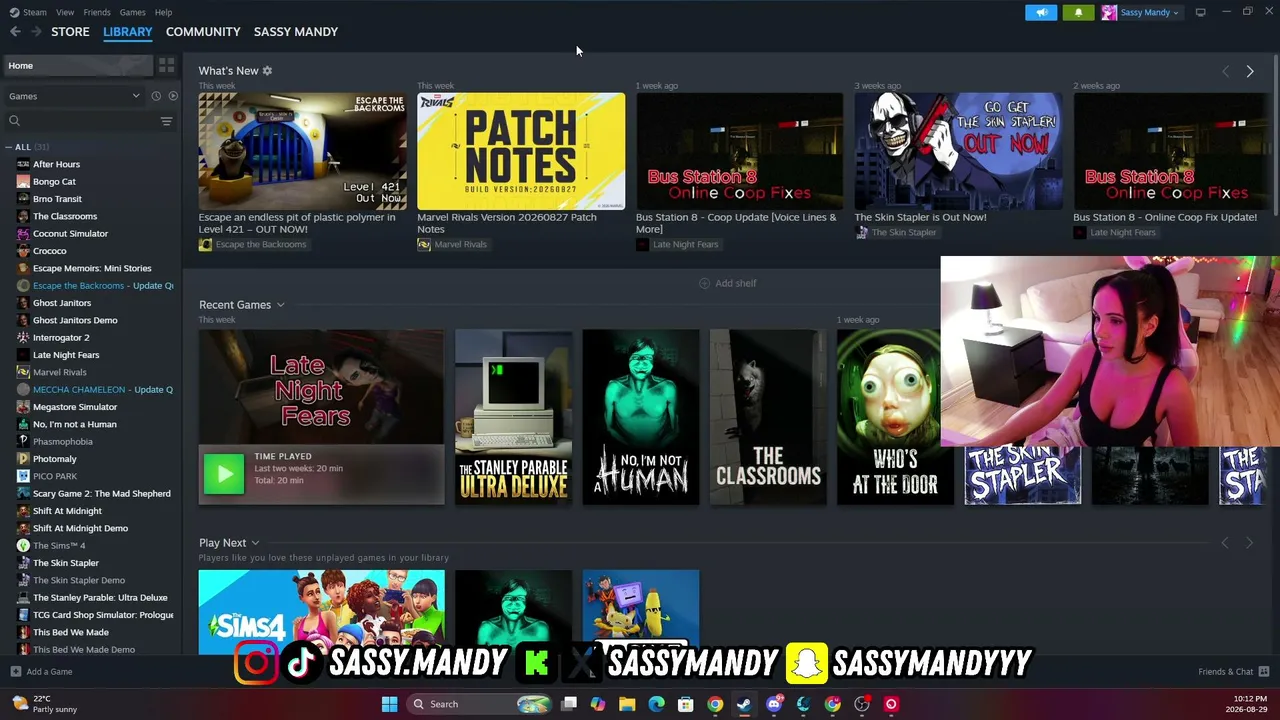Open The Stanley Parable Ultra Deluxe cover
Screen dimensions: 1280x720
point(513,417)
